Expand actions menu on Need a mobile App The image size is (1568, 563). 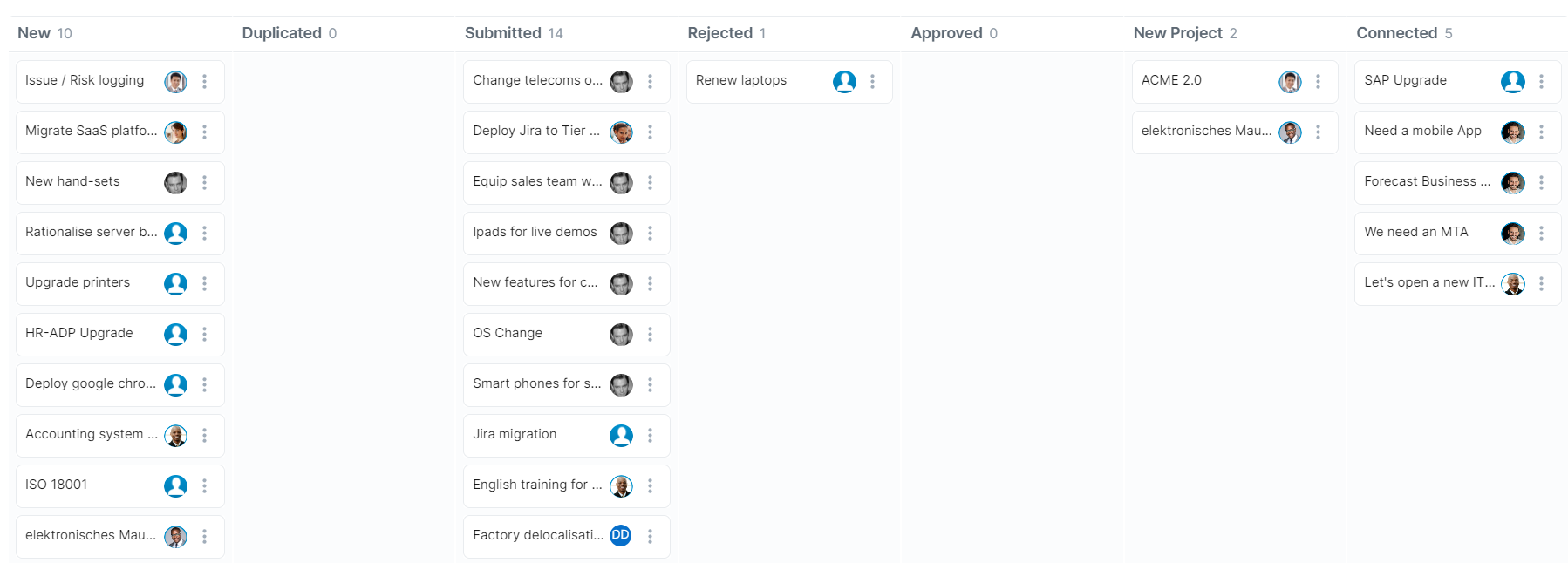coord(1541,132)
